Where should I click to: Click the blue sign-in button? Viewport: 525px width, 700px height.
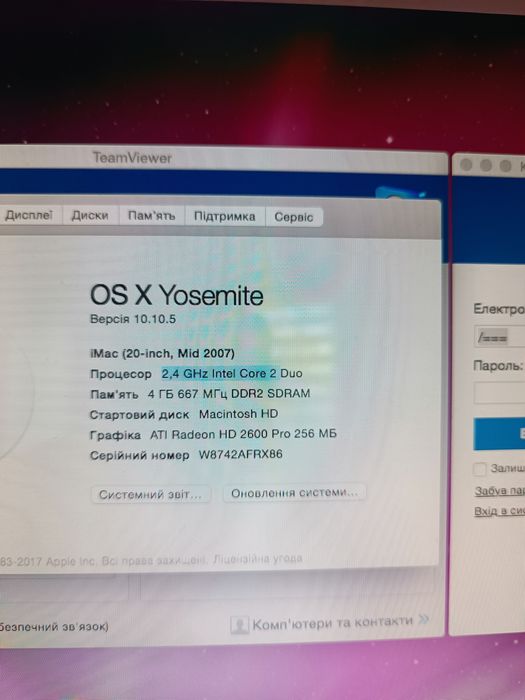(500, 433)
